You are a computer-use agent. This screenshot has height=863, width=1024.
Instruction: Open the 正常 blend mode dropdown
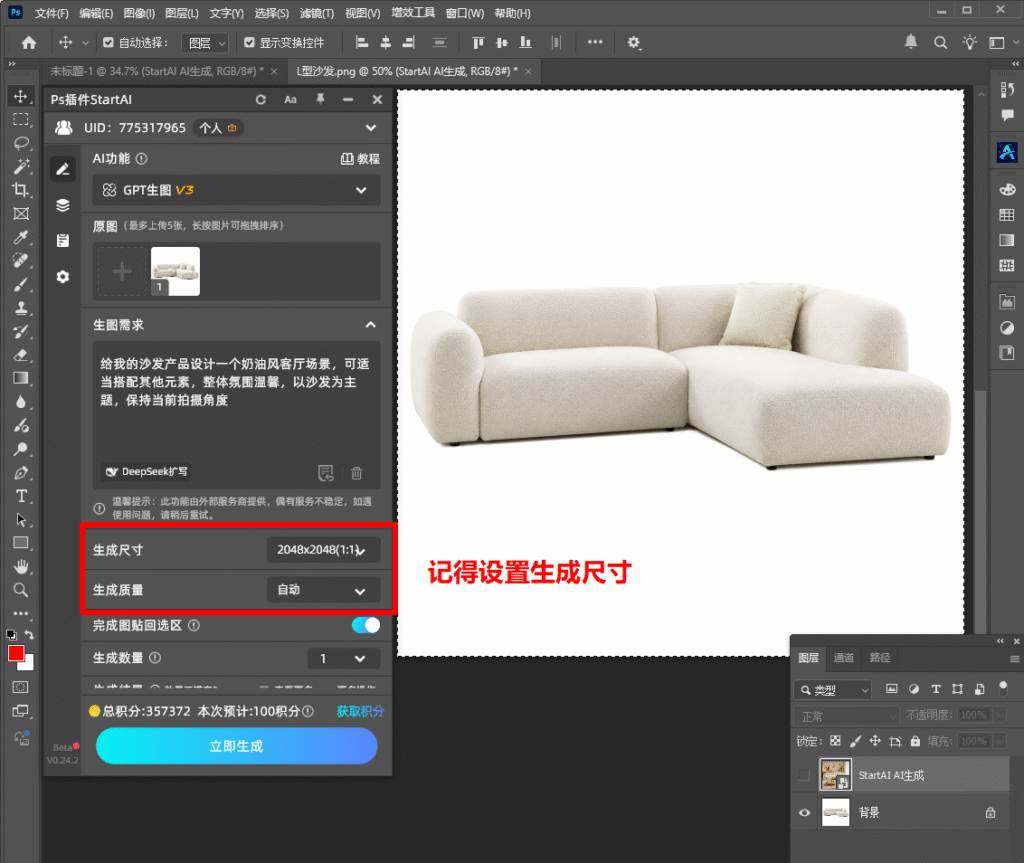point(846,717)
